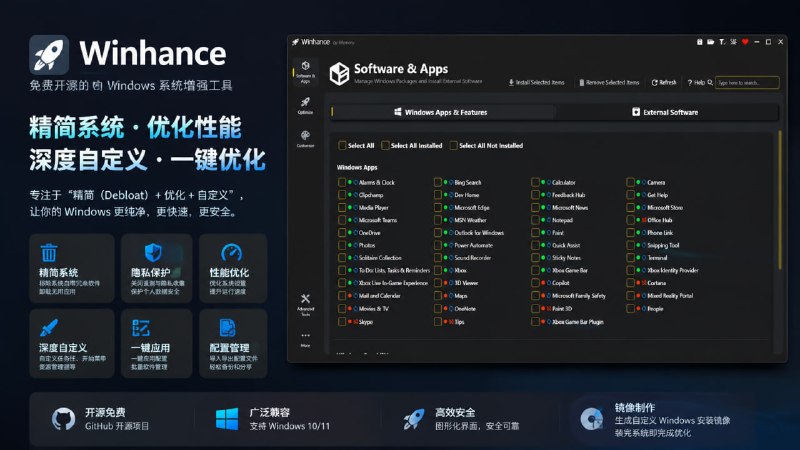Switch to Windows Apps & Features tab
Viewport: 800px width, 450px height.
[x=441, y=112]
